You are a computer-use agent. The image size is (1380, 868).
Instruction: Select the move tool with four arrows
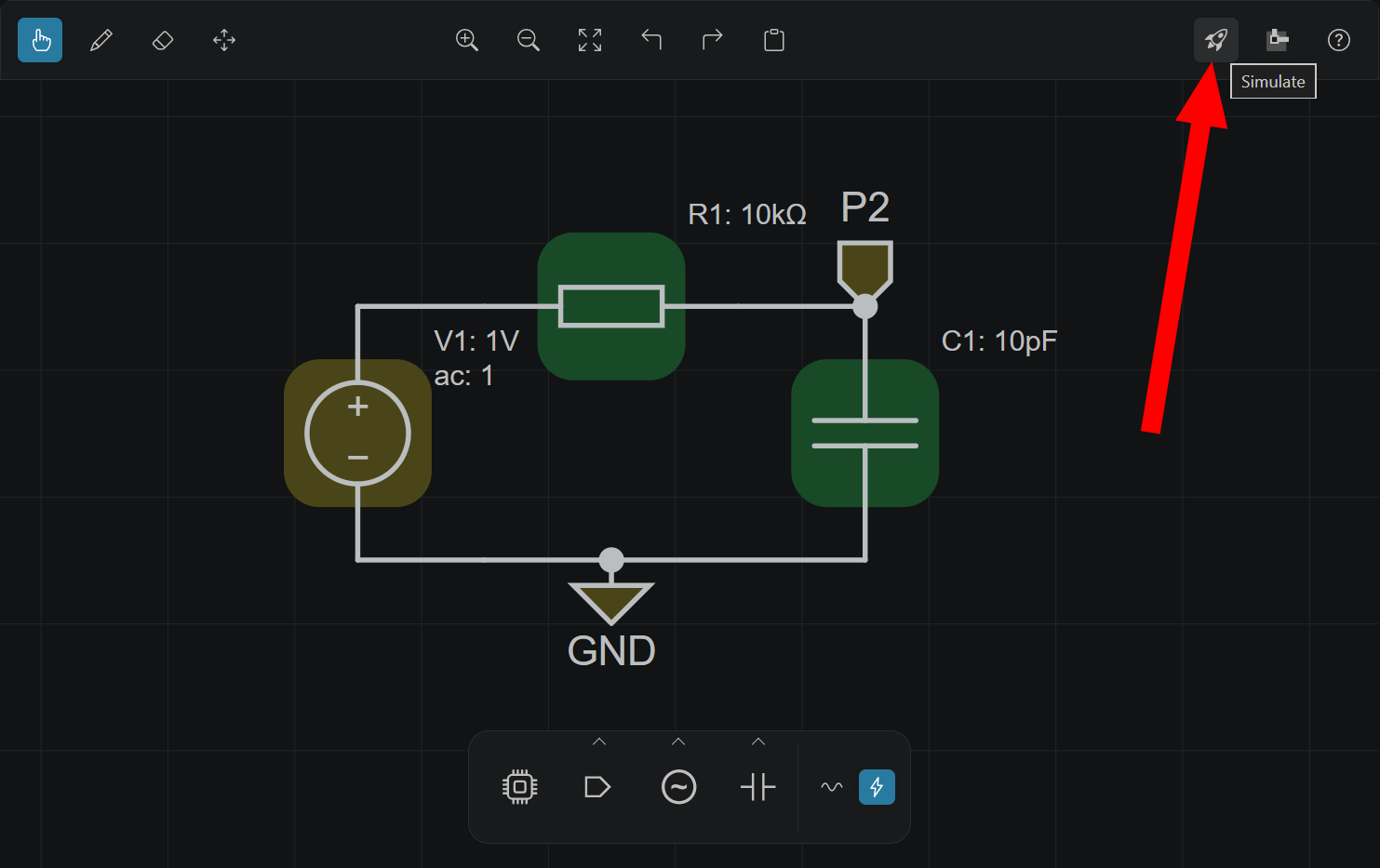pos(224,40)
